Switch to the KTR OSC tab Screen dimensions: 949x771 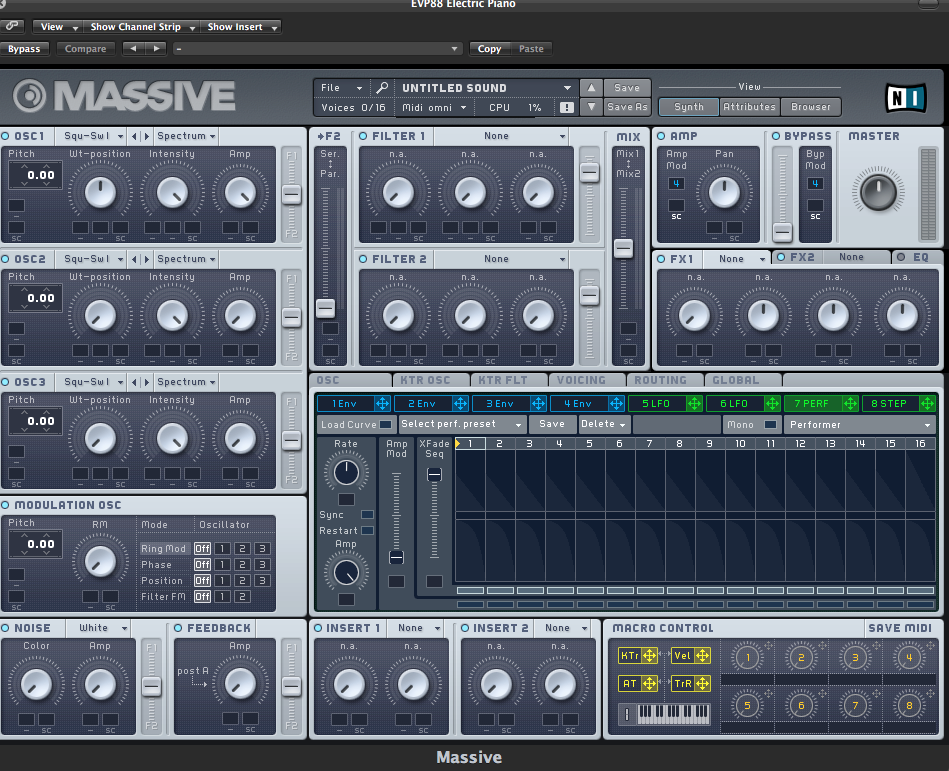point(431,380)
